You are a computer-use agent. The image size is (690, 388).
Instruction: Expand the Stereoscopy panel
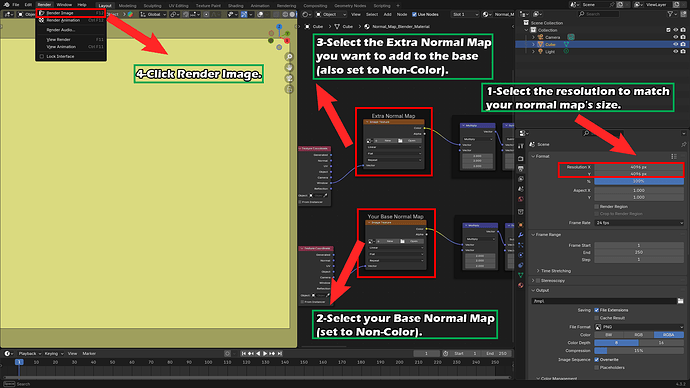[x=533, y=281]
